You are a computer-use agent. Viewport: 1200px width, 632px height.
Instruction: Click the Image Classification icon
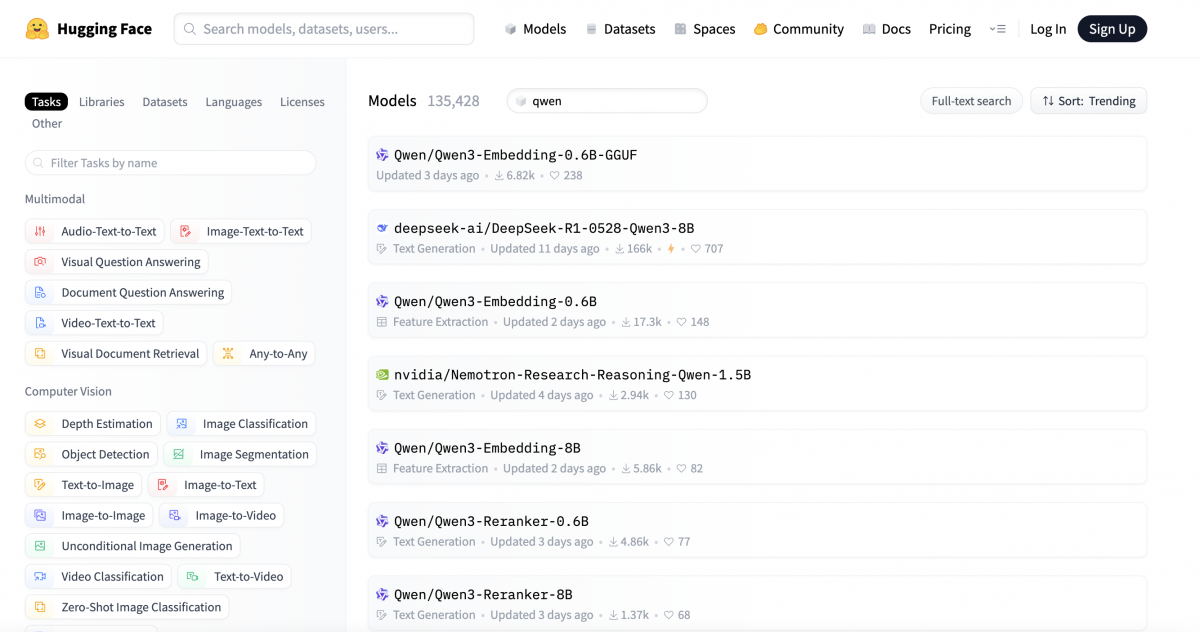tap(182, 424)
